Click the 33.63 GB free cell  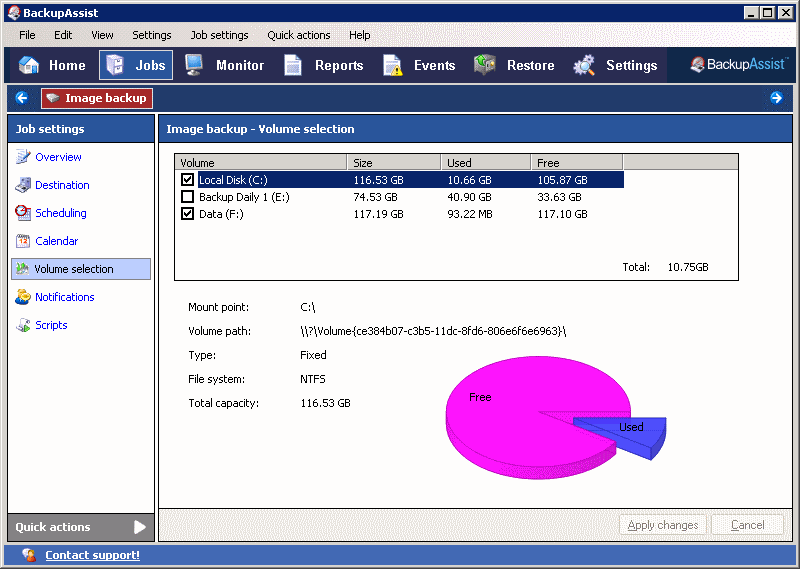559,196
